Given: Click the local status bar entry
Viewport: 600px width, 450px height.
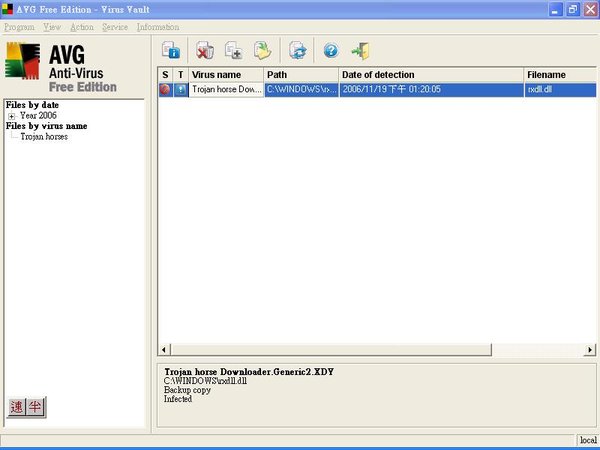Looking at the screenshot, I should (x=588, y=440).
